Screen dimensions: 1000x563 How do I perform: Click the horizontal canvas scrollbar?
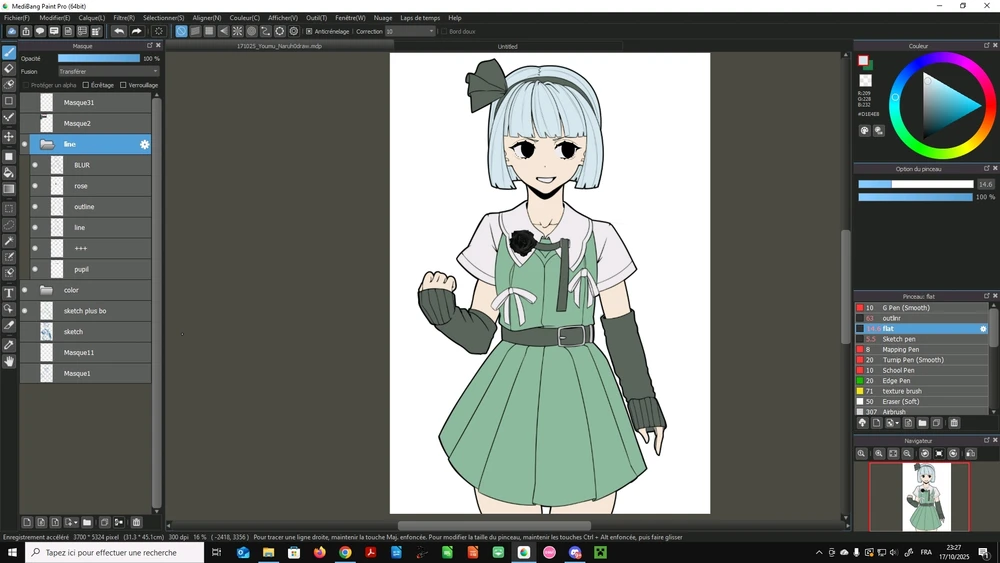click(494, 525)
